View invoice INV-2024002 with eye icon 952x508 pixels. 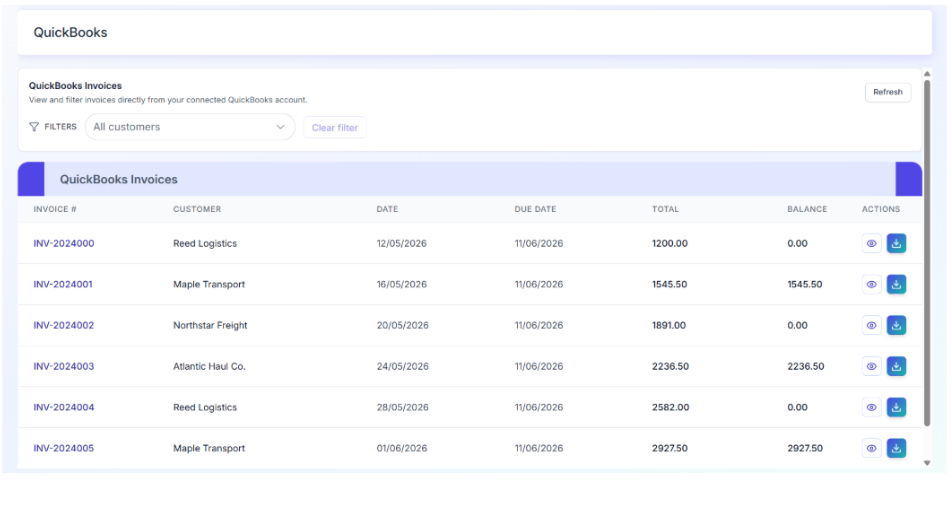tap(871, 325)
